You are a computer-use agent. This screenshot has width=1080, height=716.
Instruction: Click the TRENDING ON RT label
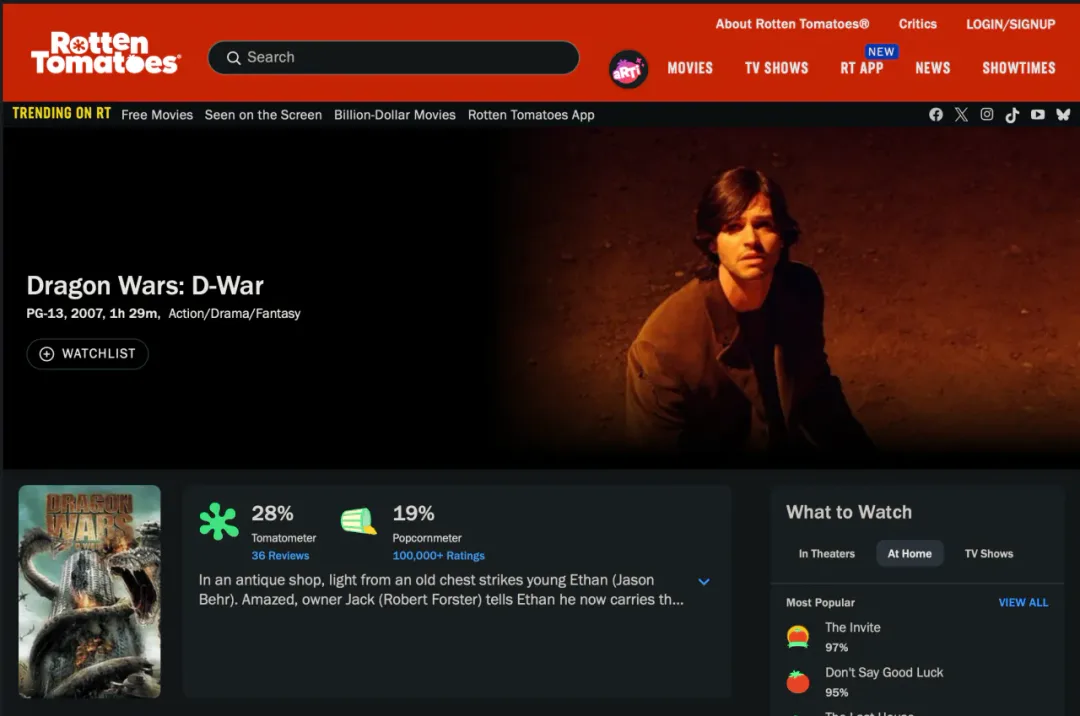(61, 114)
